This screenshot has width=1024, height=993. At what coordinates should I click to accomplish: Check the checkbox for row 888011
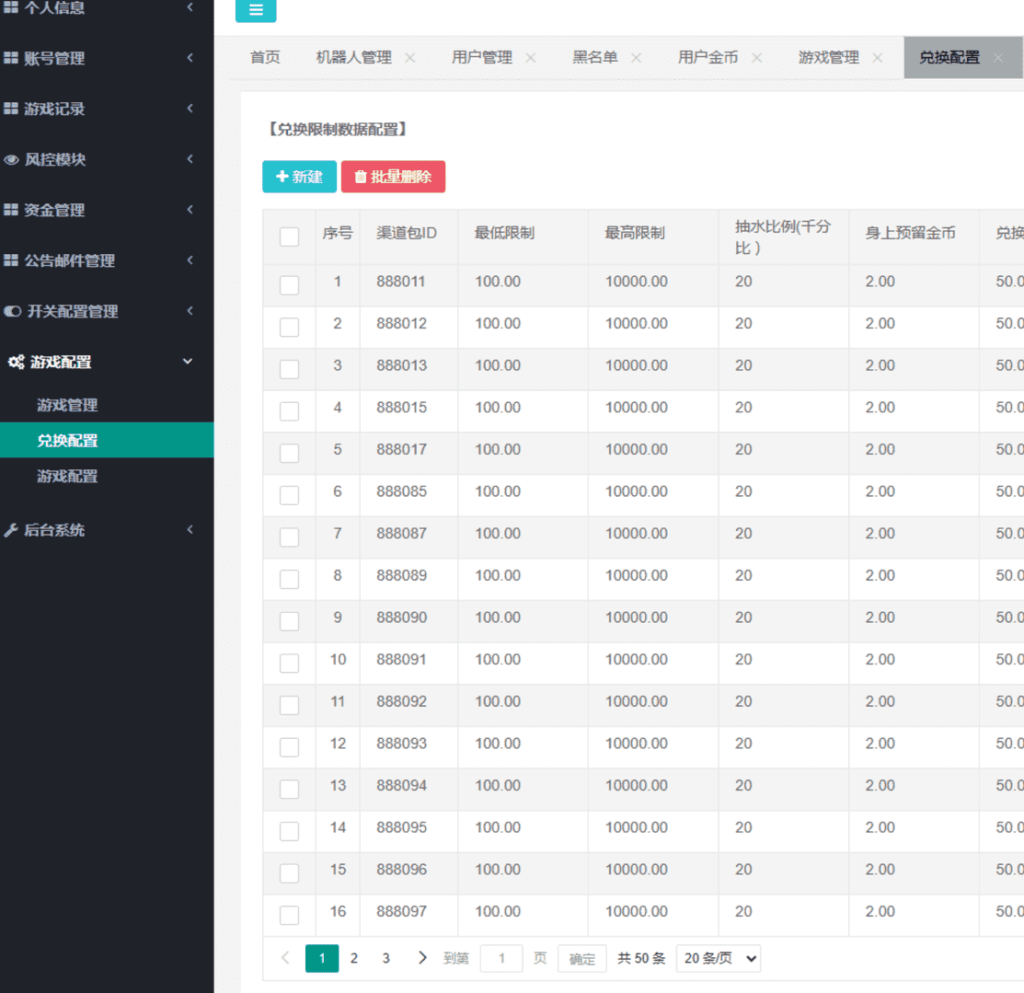click(x=289, y=283)
